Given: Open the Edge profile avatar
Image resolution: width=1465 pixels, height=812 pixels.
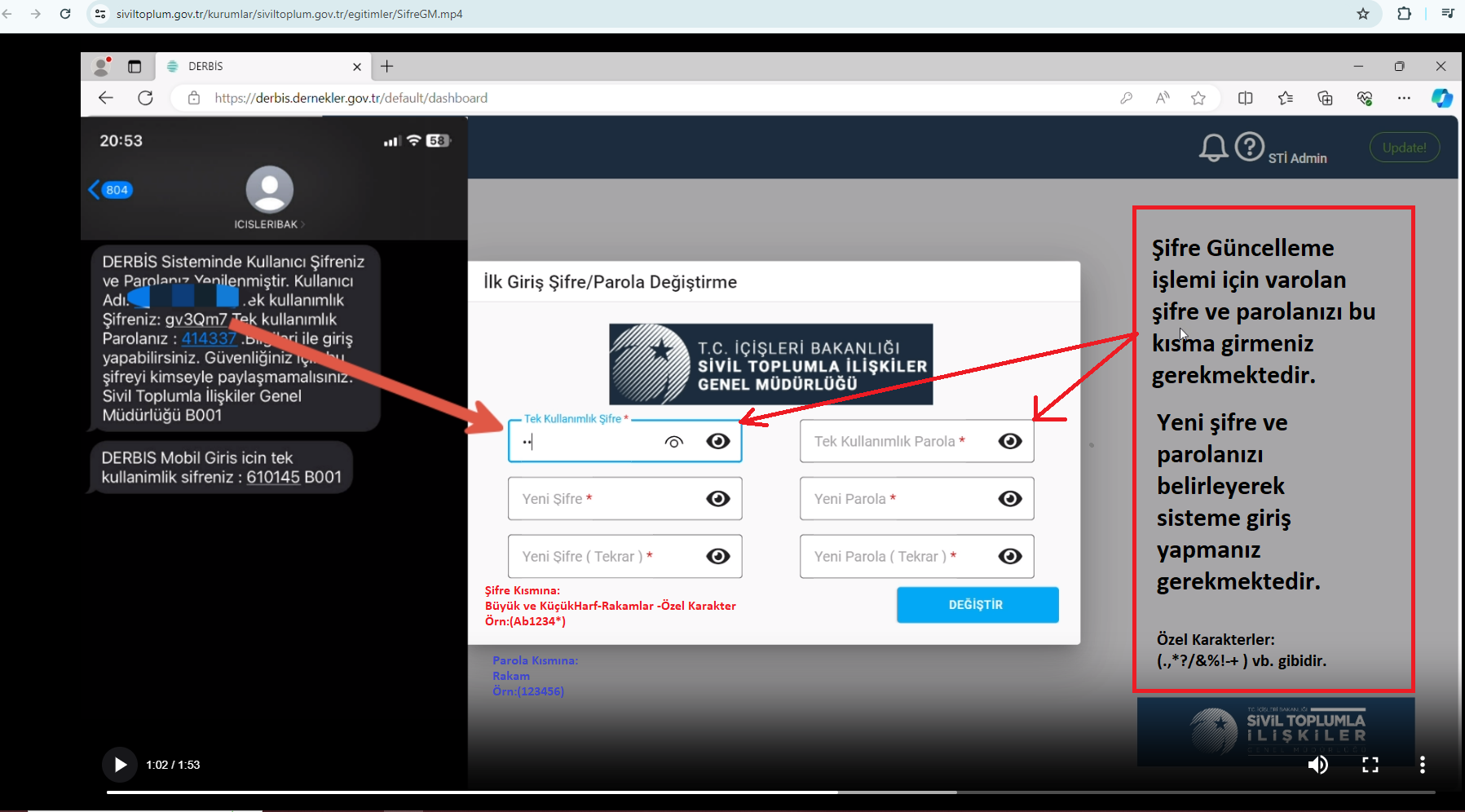Looking at the screenshot, I should [x=102, y=67].
